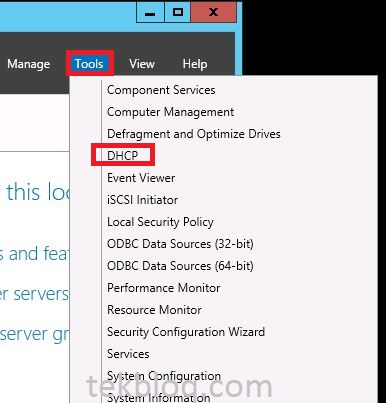Launch Event Viewer

click(141, 178)
